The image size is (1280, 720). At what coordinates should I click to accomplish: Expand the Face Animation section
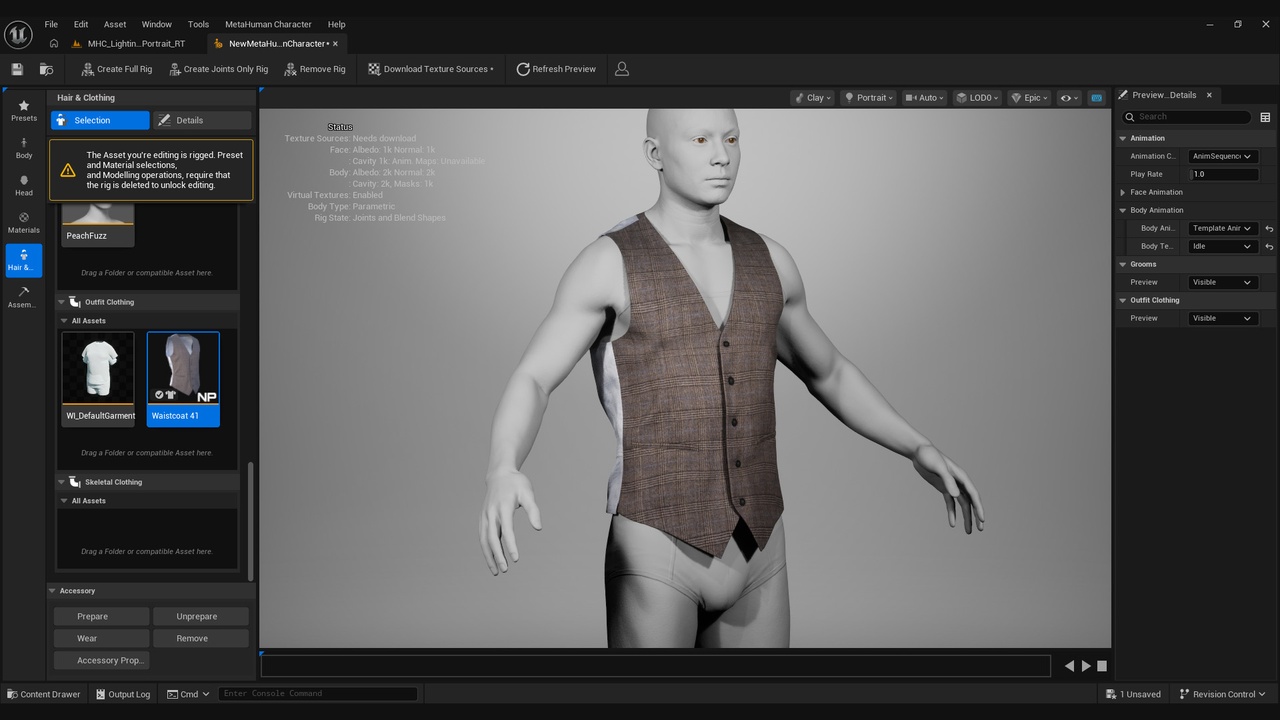[1123, 192]
